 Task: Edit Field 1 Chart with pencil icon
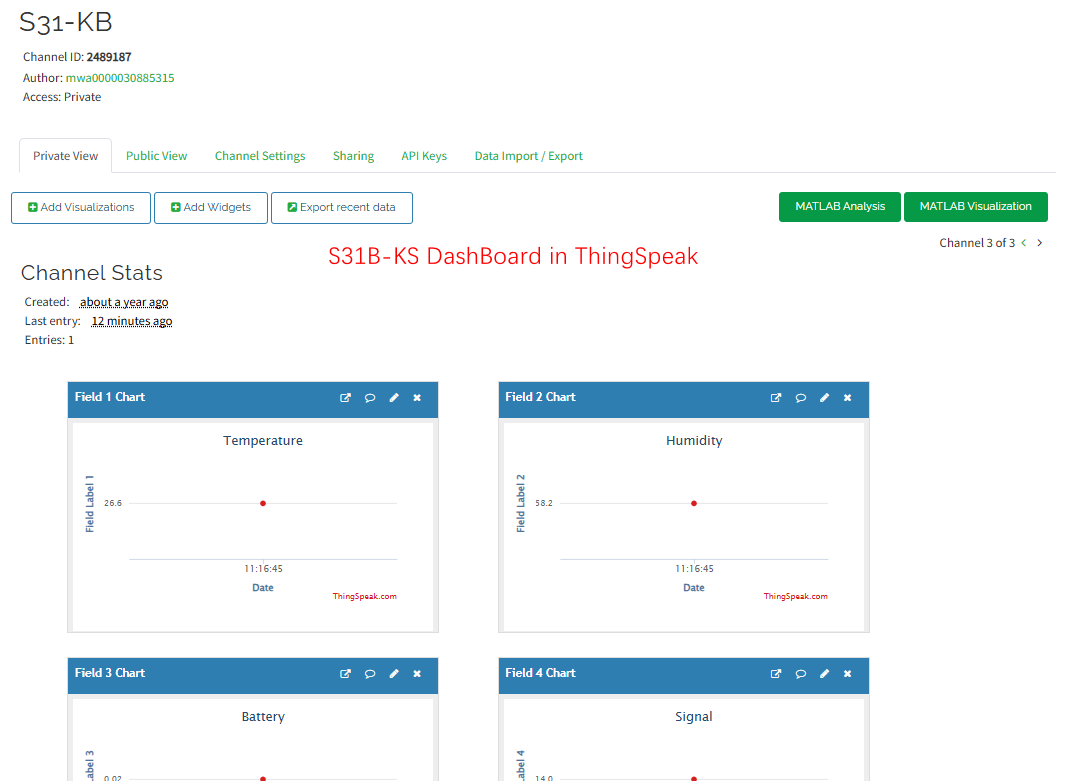394,398
